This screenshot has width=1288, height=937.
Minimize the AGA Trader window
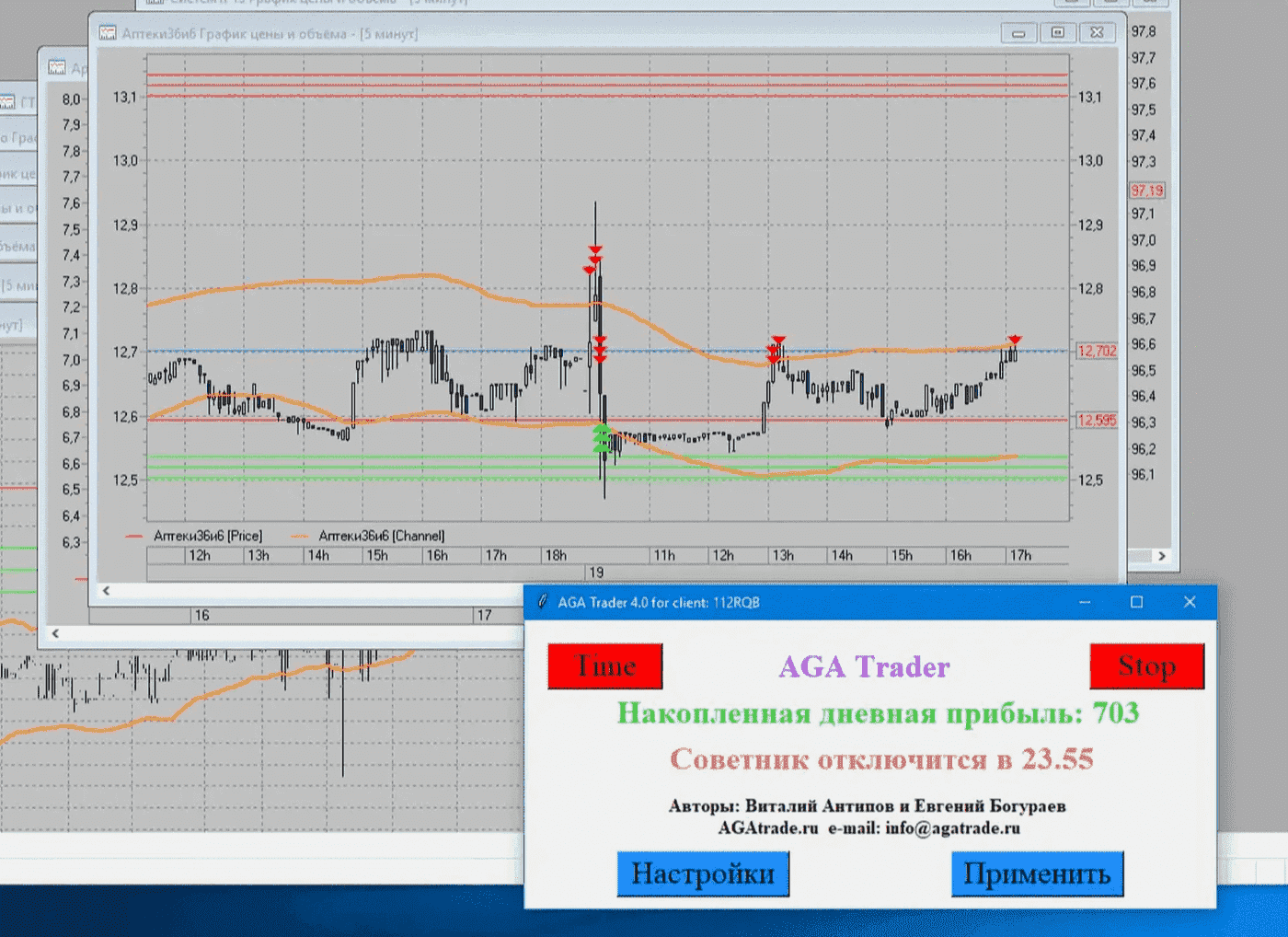click(x=1085, y=602)
